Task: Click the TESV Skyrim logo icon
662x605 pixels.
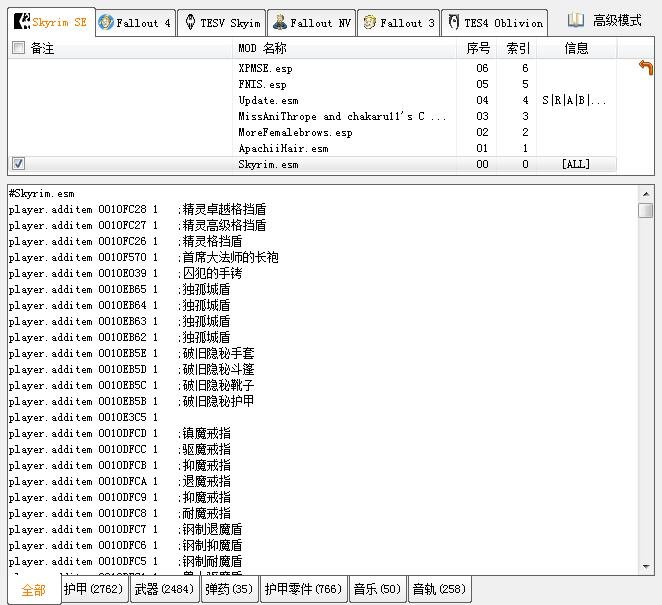Action: click(x=190, y=22)
